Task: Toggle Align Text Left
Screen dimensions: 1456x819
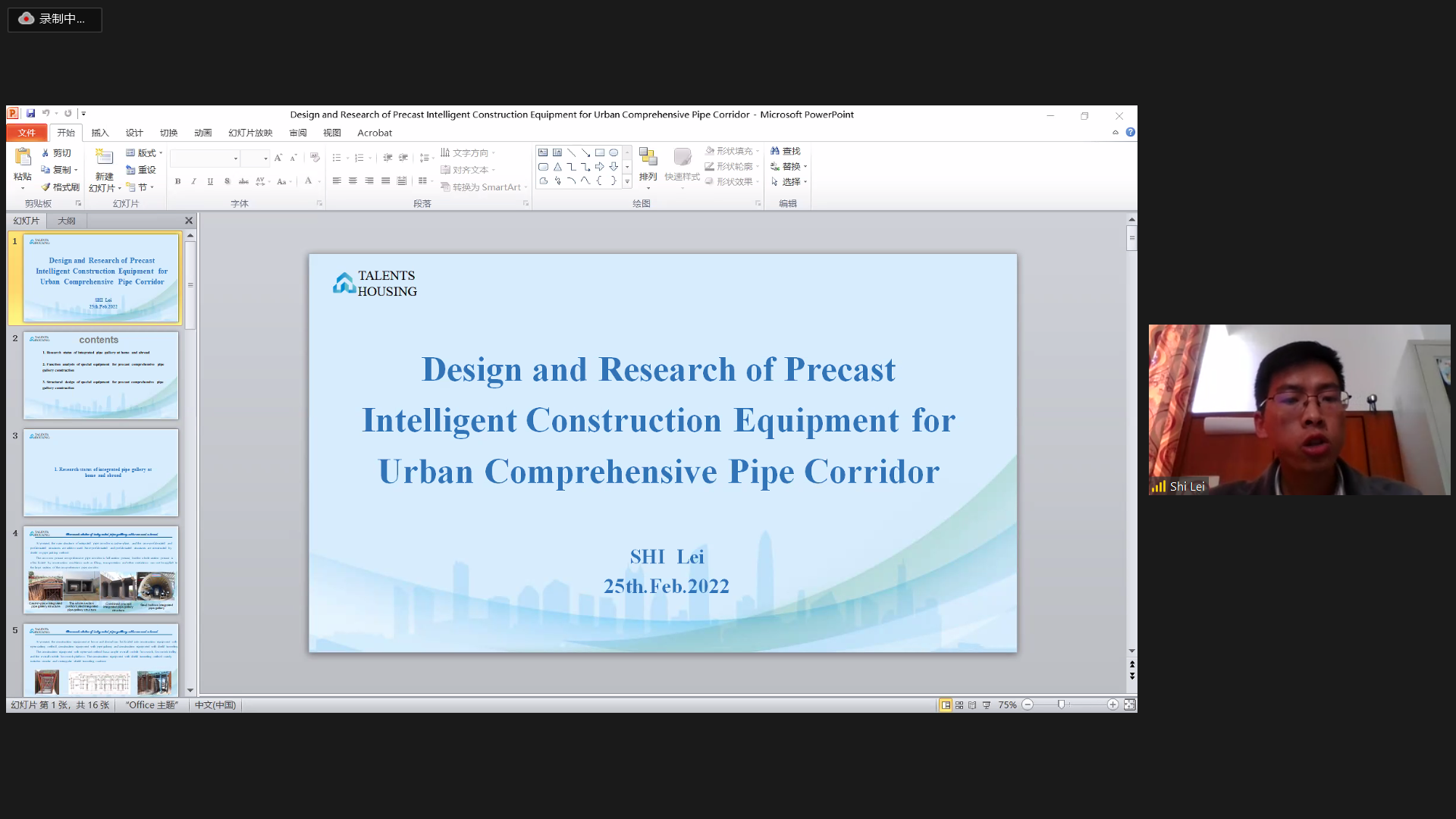Action: 337,181
